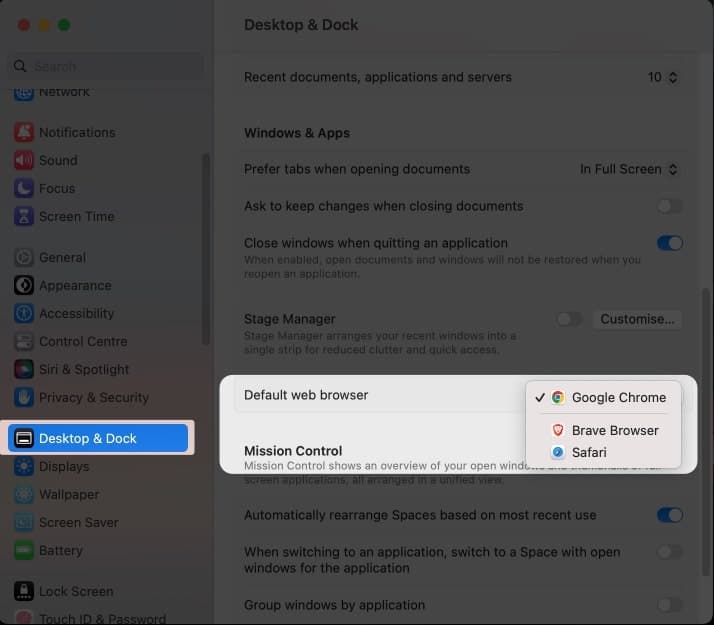Toggle Group windows by application
This screenshot has width=714, height=625.
pyautogui.click(x=670, y=605)
